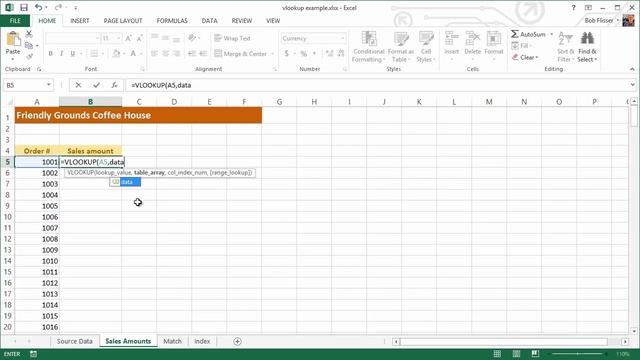Switch to Normal view icon in status bar
This screenshot has width=640, height=360.
point(497,354)
